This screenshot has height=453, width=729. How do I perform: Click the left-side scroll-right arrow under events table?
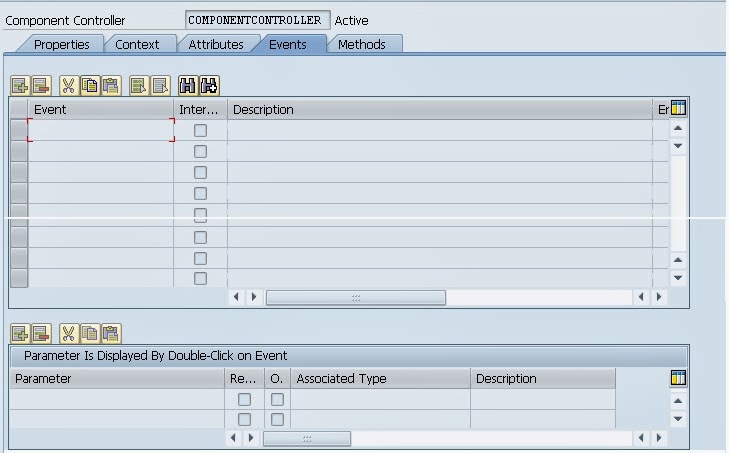(x=254, y=297)
